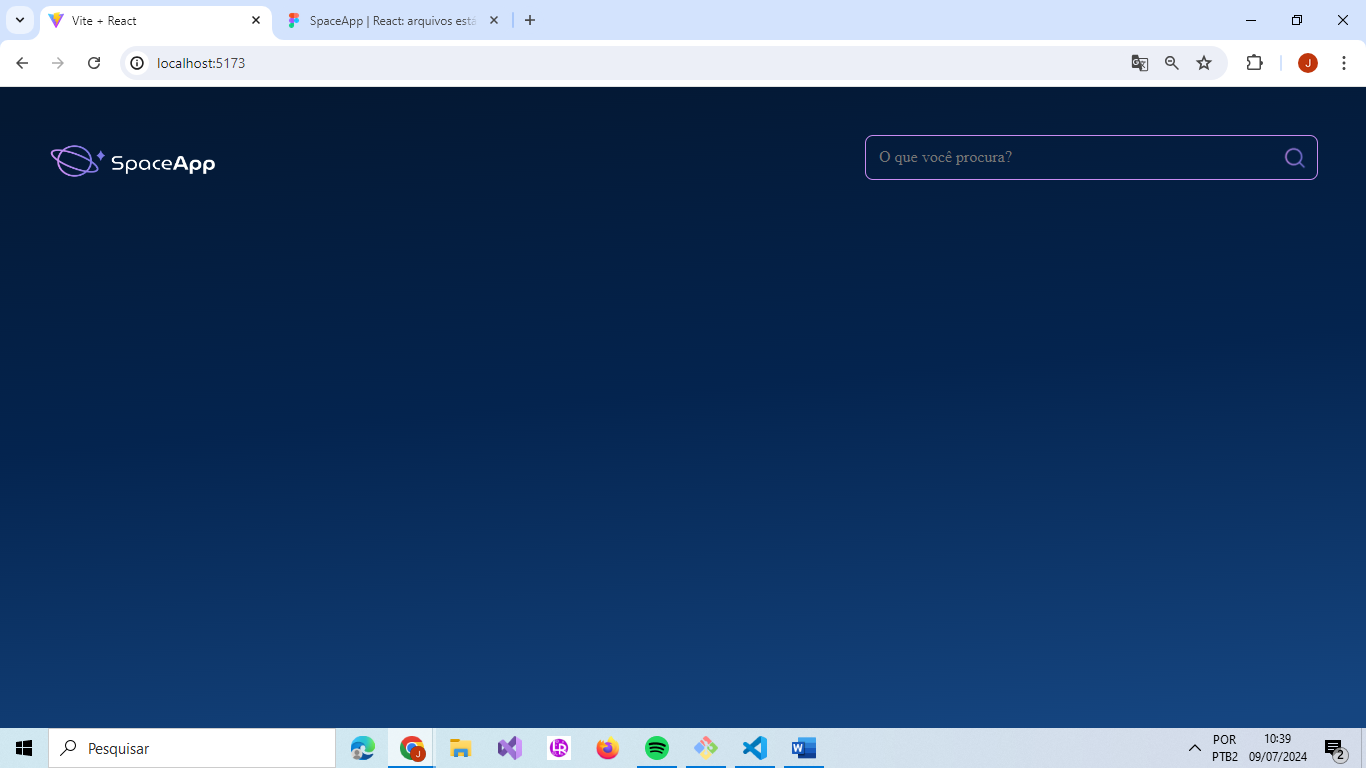Open the Firefox icon in the taskbar

click(x=607, y=748)
